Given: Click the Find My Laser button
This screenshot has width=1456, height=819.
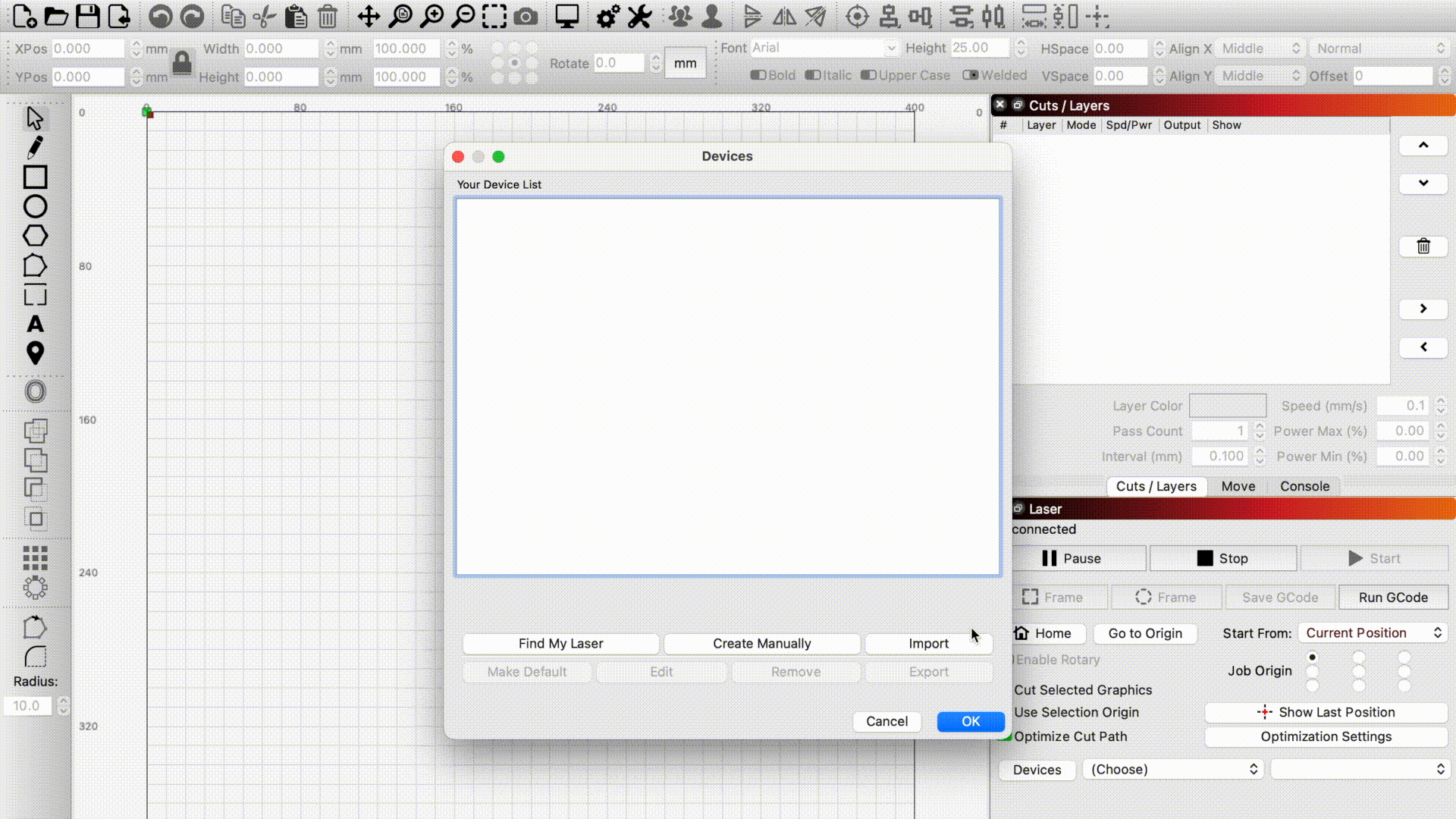Looking at the screenshot, I should coord(560,644).
